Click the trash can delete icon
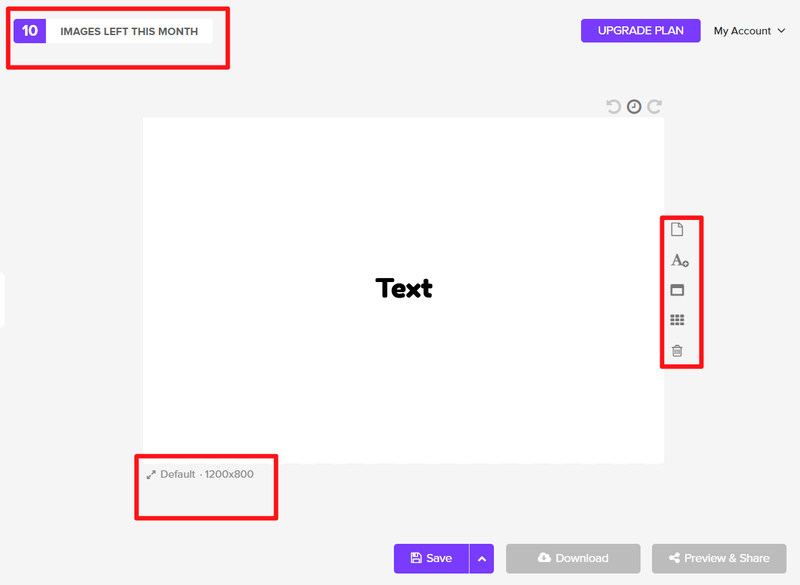This screenshot has width=800, height=585. pyautogui.click(x=677, y=351)
